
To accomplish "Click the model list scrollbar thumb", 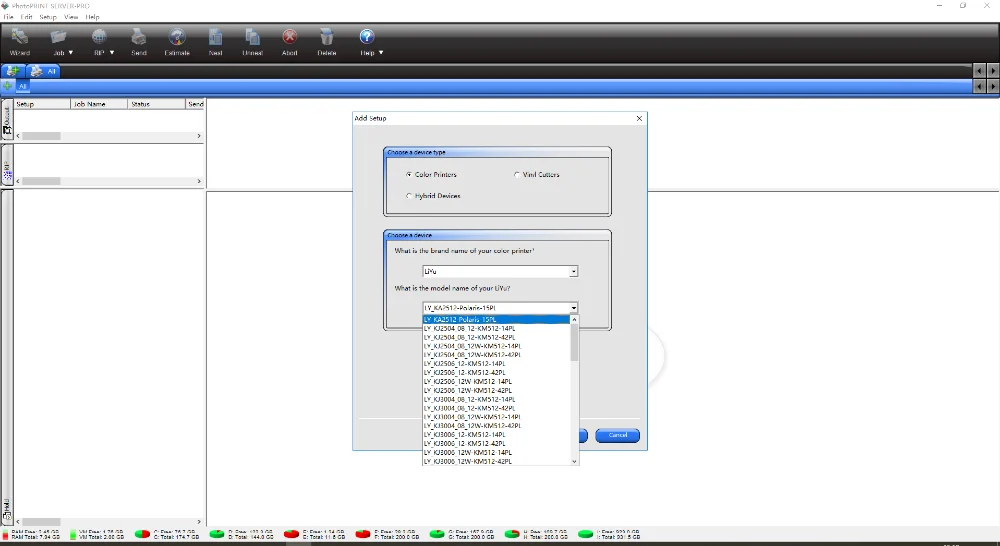I will click(575, 343).
